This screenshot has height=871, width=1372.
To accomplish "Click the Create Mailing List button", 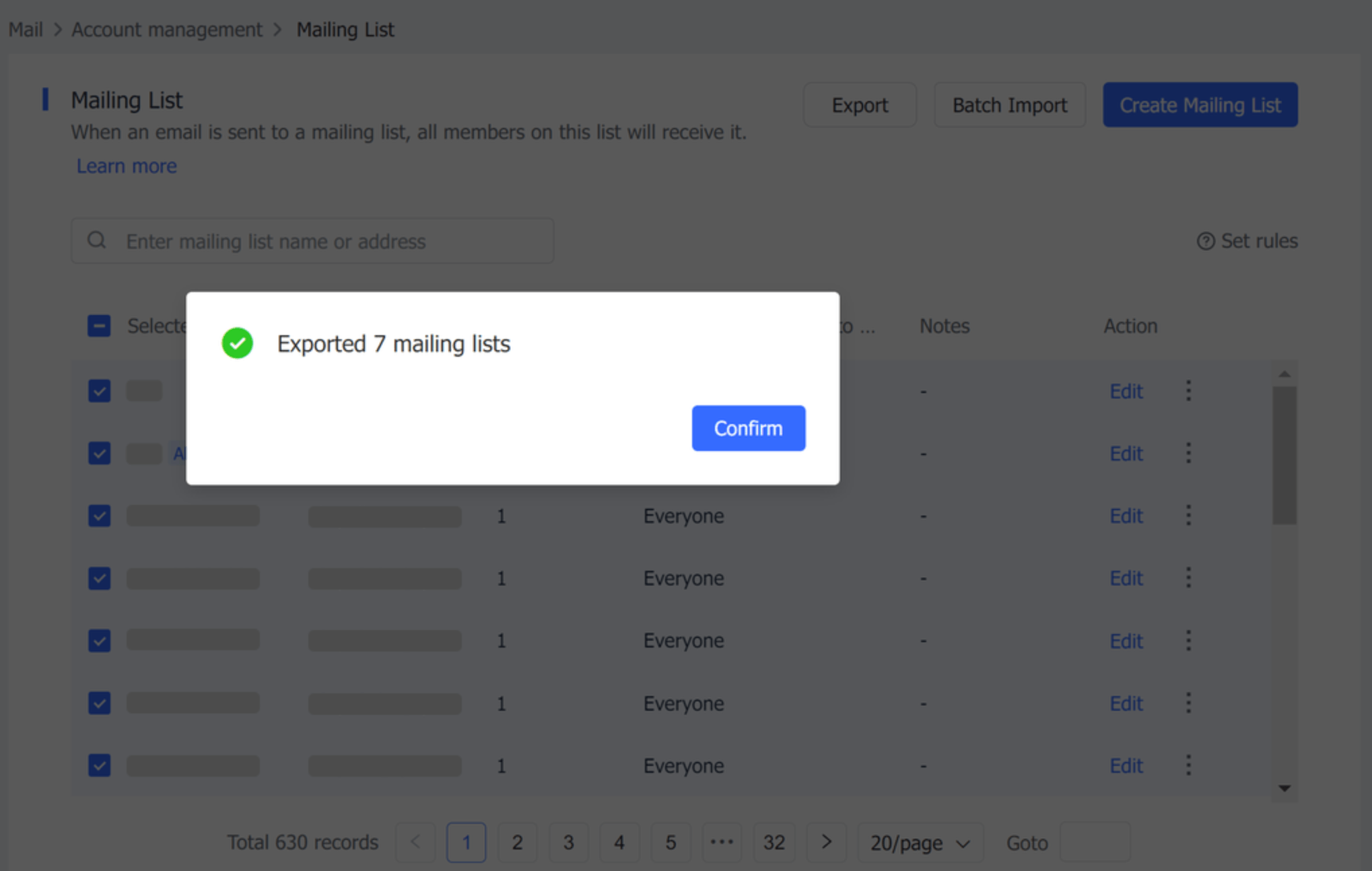I will [x=1200, y=104].
